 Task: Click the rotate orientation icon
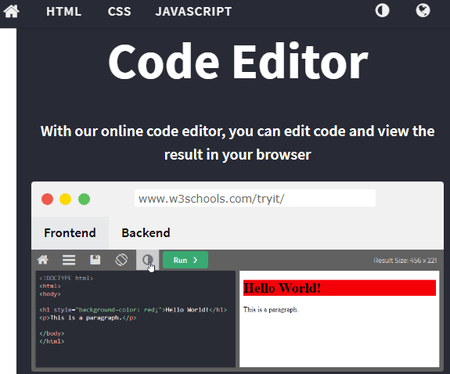click(121, 260)
